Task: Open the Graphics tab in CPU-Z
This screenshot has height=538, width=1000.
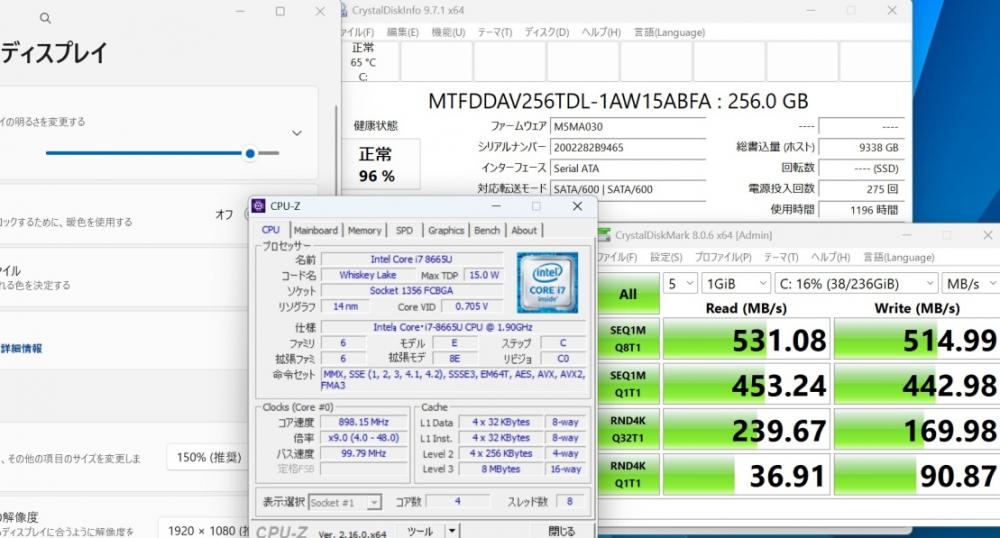Action: pos(446,230)
